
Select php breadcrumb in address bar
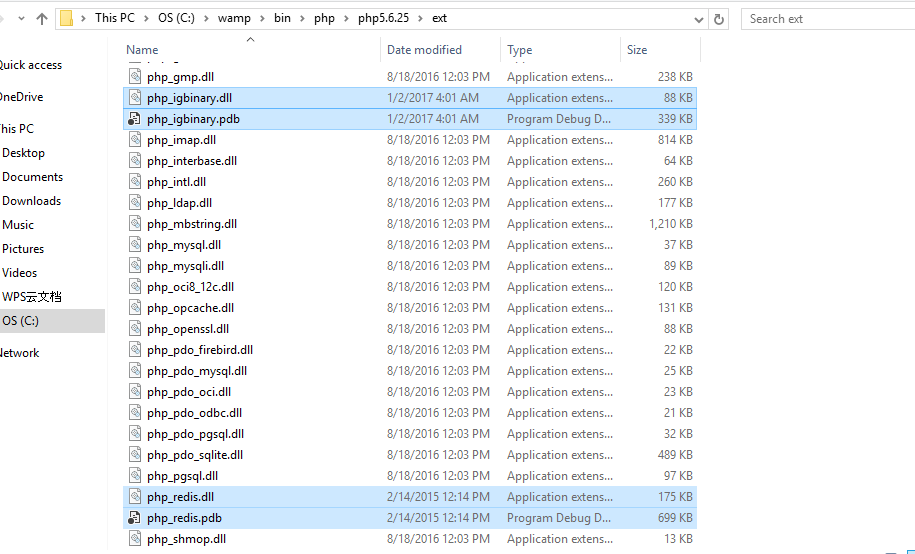tap(324, 18)
